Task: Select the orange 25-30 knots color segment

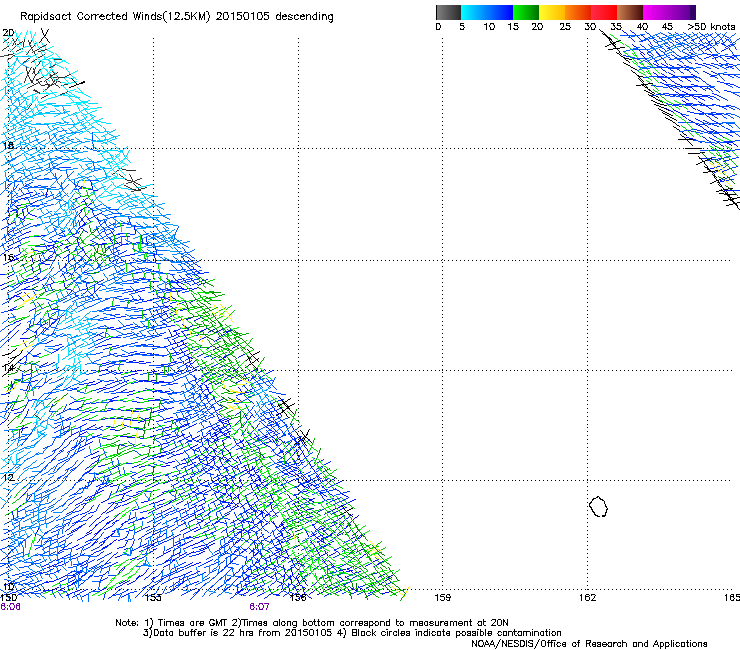Action: pos(578,12)
